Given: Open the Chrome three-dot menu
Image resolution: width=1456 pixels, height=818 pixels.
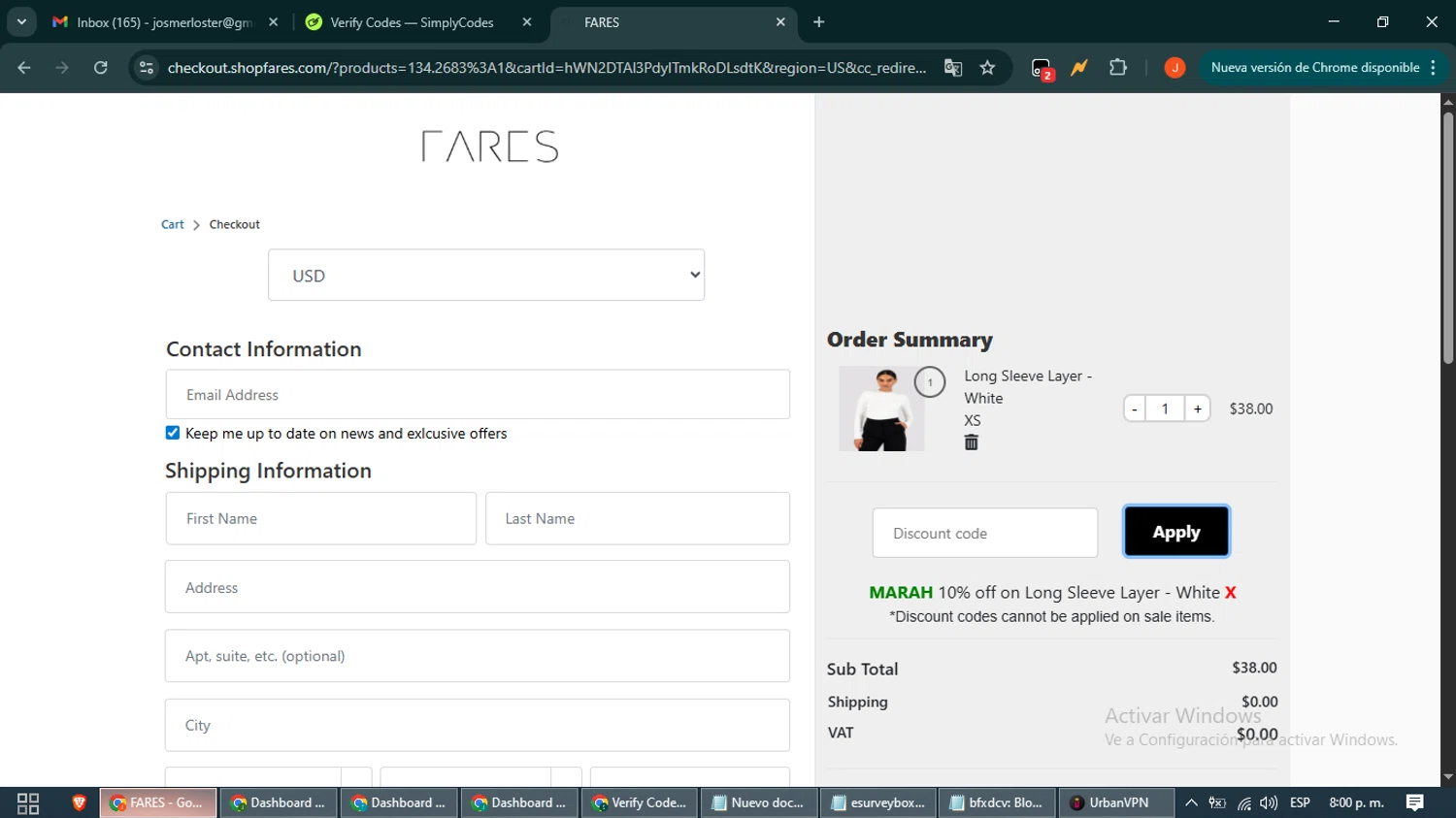Looking at the screenshot, I should click(1434, 68).
